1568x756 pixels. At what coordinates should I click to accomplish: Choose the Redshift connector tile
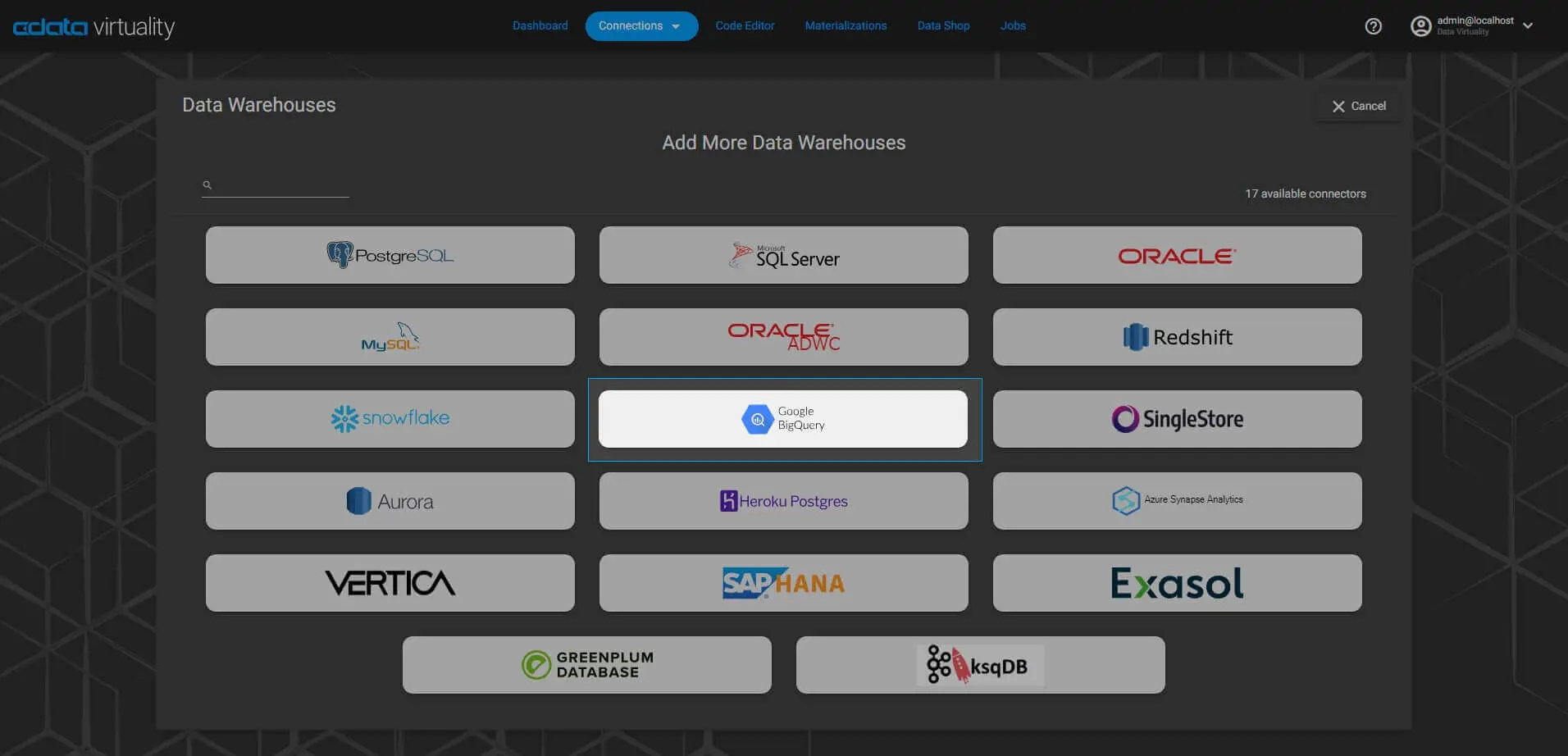[1178, 337]
